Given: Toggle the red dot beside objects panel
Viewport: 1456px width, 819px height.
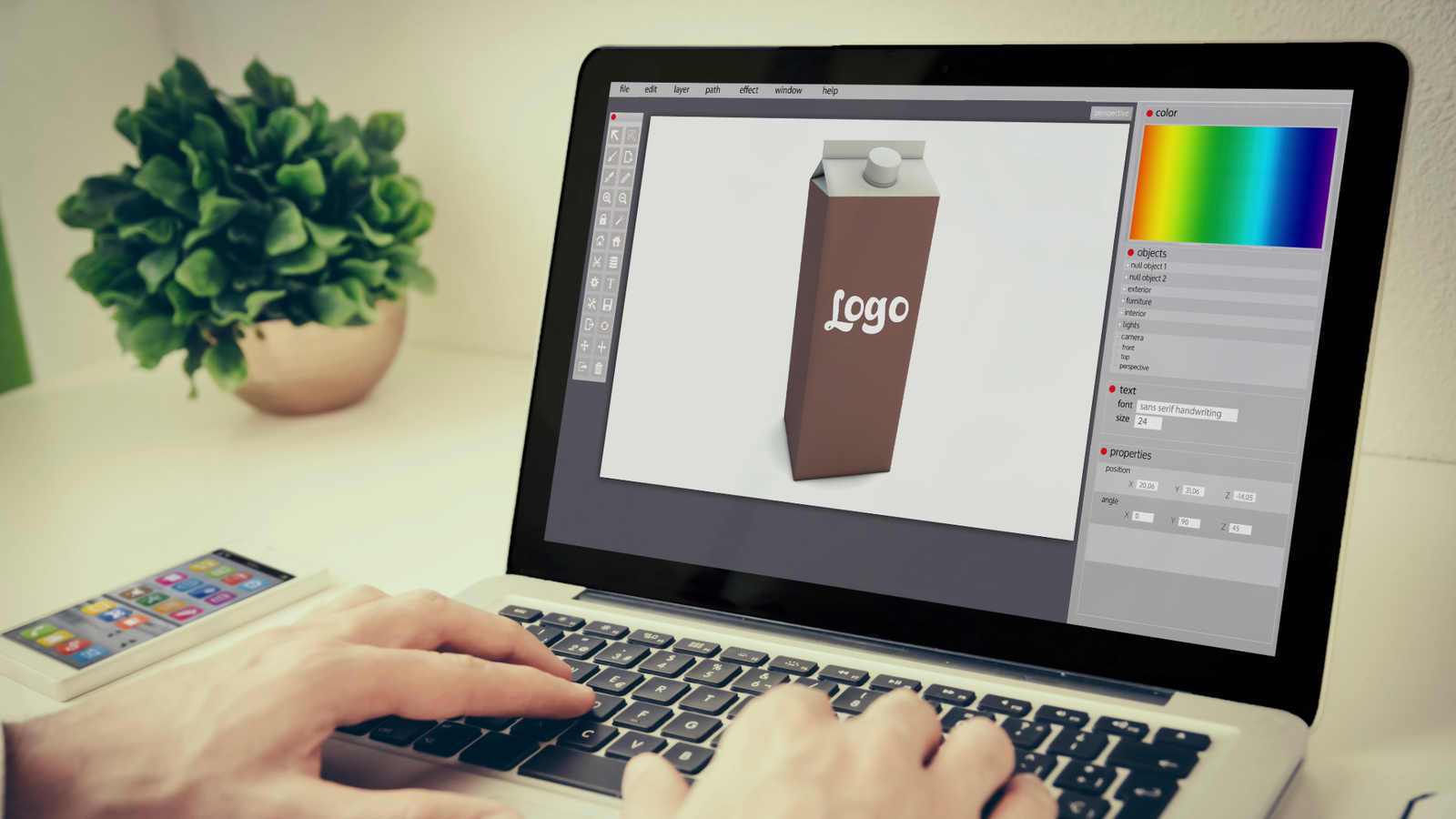Looking at the screenshot, I should tap(1130, 252).
